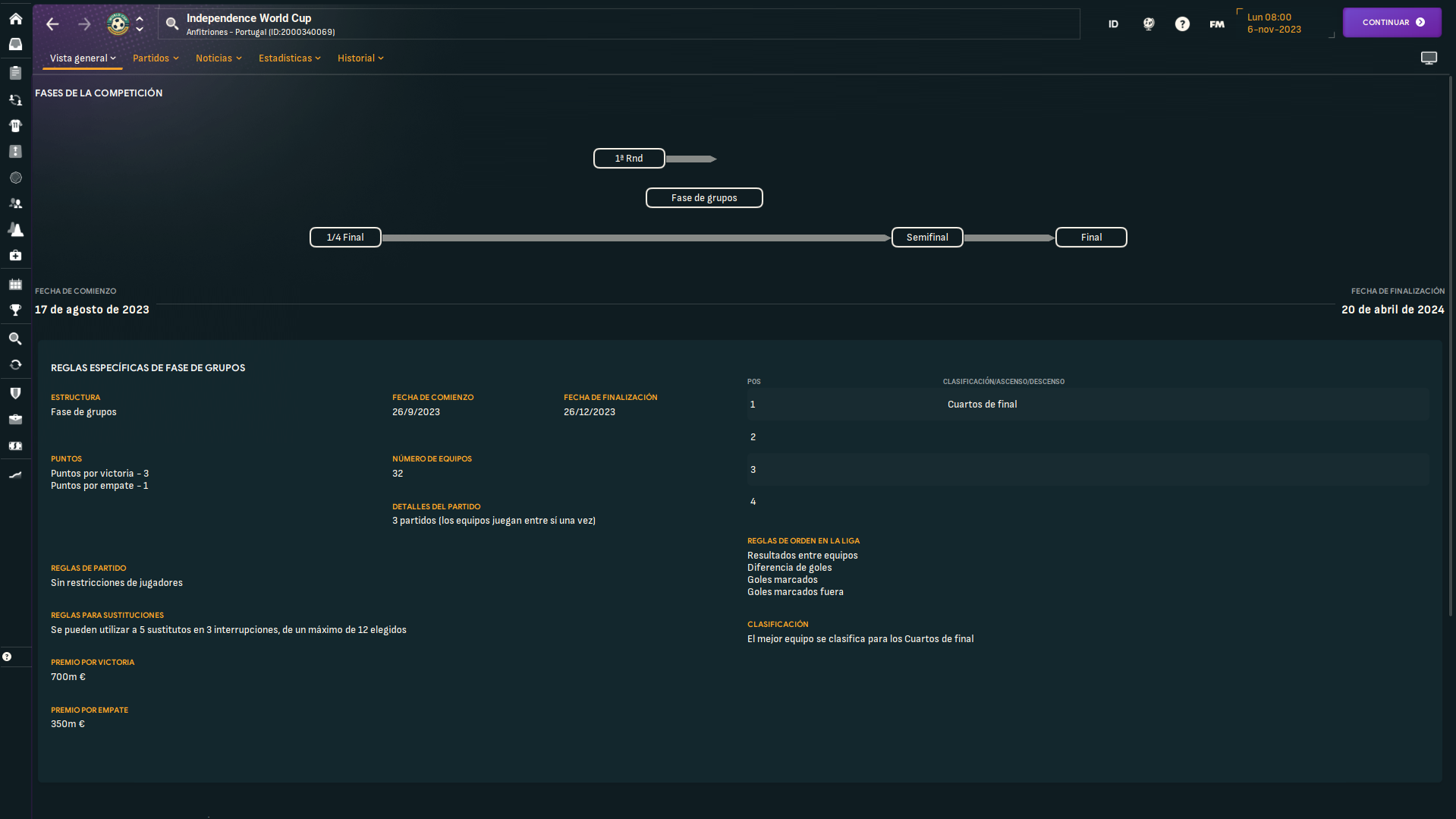Click the Independence World Cup search field
This screenshot has height=819, width=1456.
click(618, 24)
